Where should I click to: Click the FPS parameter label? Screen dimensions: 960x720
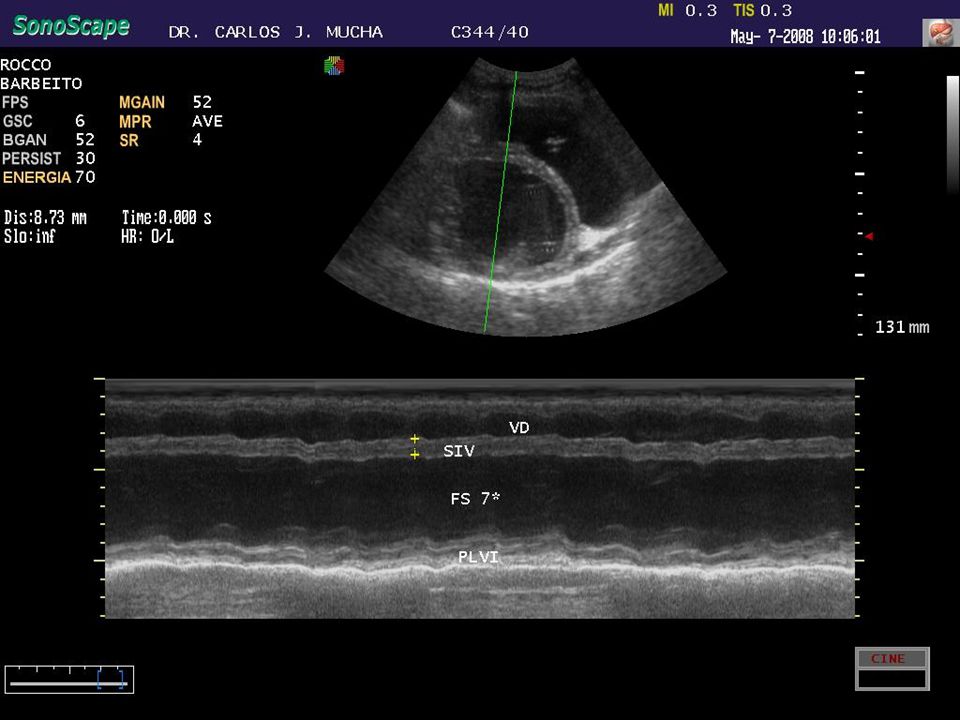[x=15, y=102]
